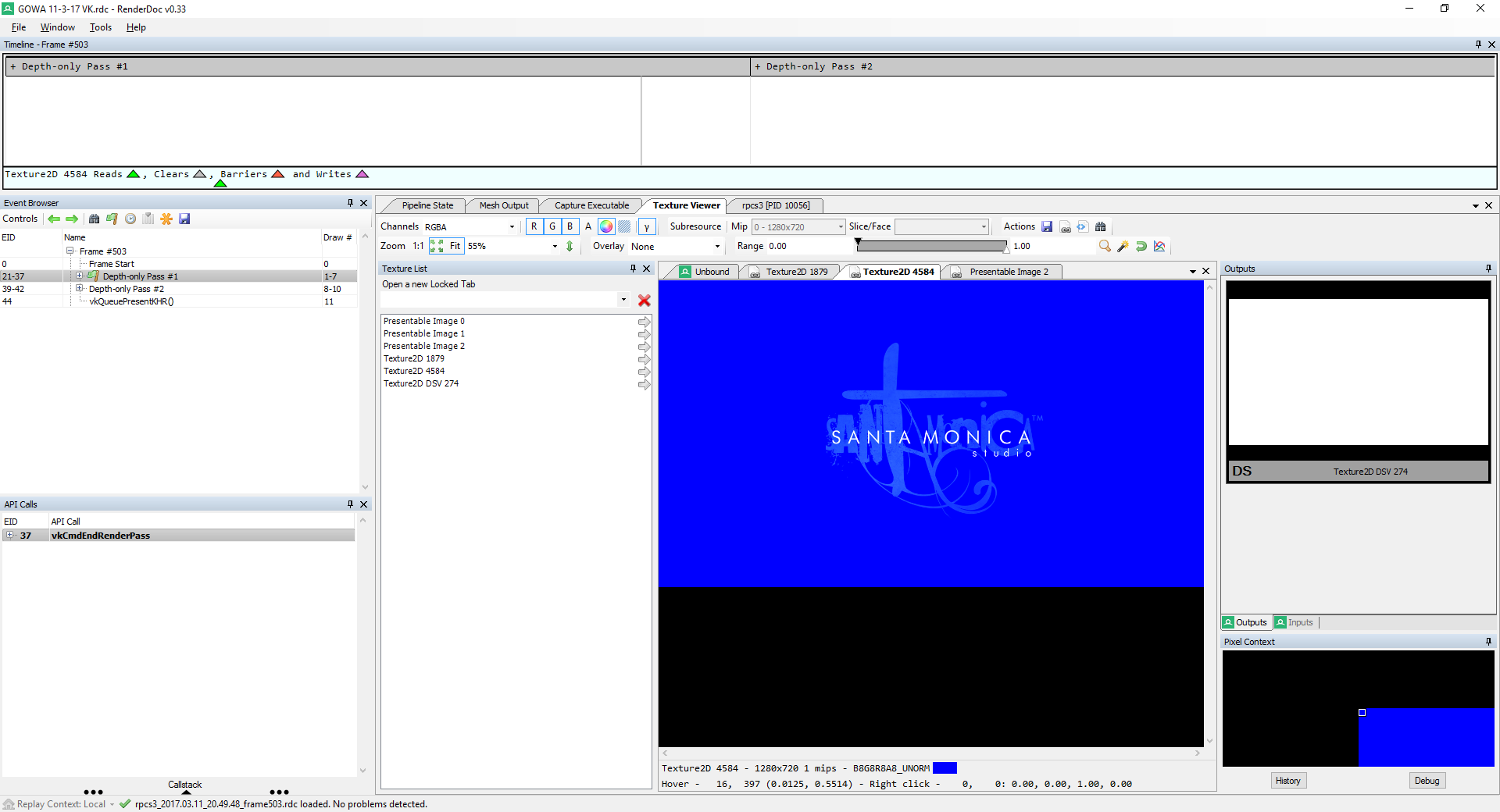Select Texture2D DSV 274 in the texture list
Screen dimensions: 1500x812
(421, 384)
